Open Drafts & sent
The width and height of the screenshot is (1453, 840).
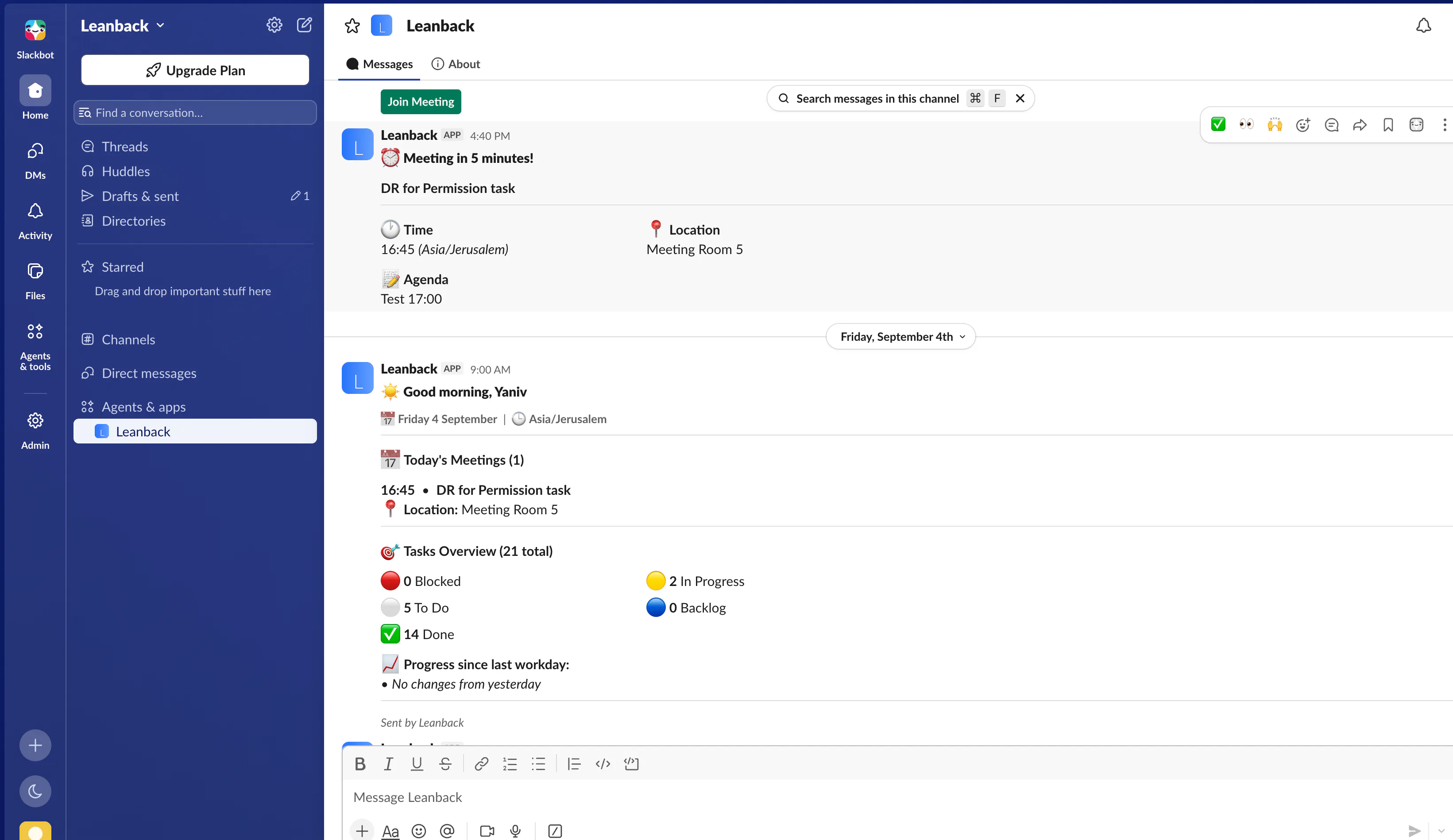point(195,196)
